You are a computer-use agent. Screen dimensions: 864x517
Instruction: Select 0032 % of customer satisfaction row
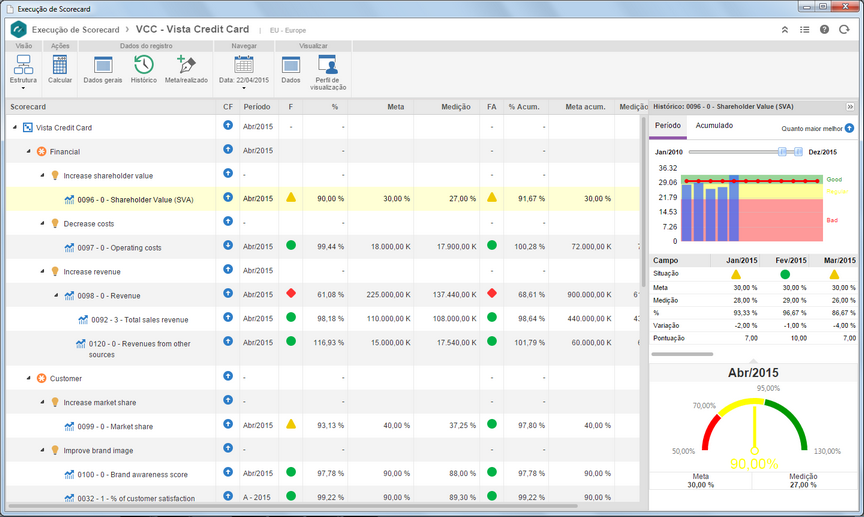tap(322, 494)
